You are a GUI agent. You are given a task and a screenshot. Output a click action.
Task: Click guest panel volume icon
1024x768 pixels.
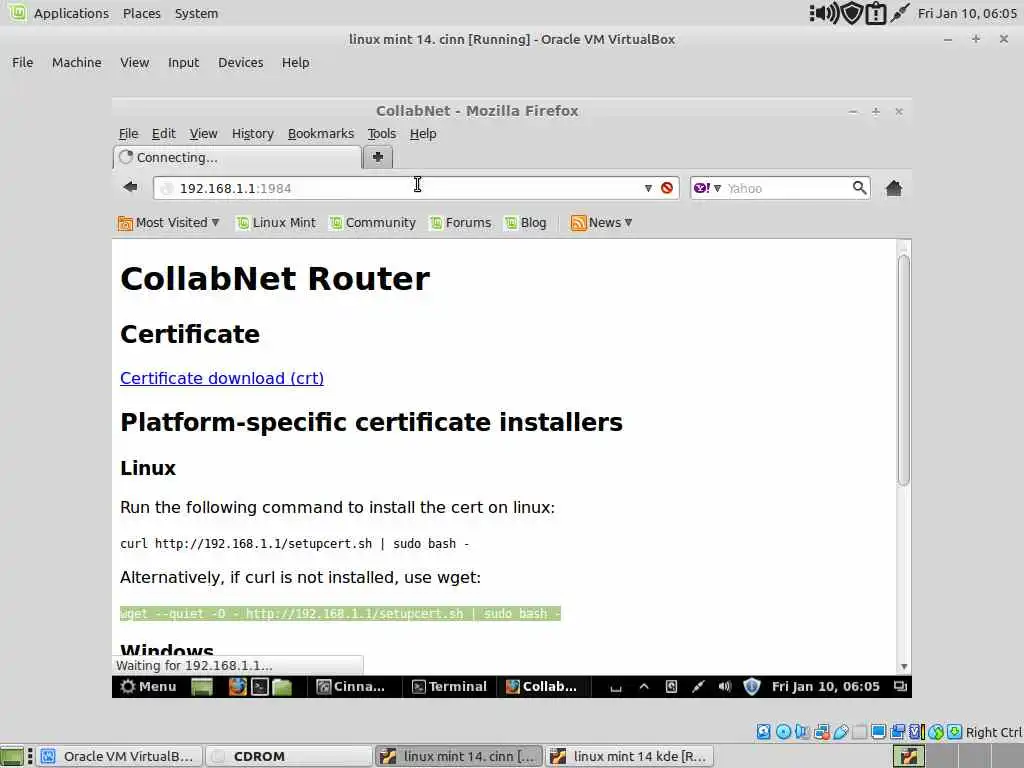point(724,686)
